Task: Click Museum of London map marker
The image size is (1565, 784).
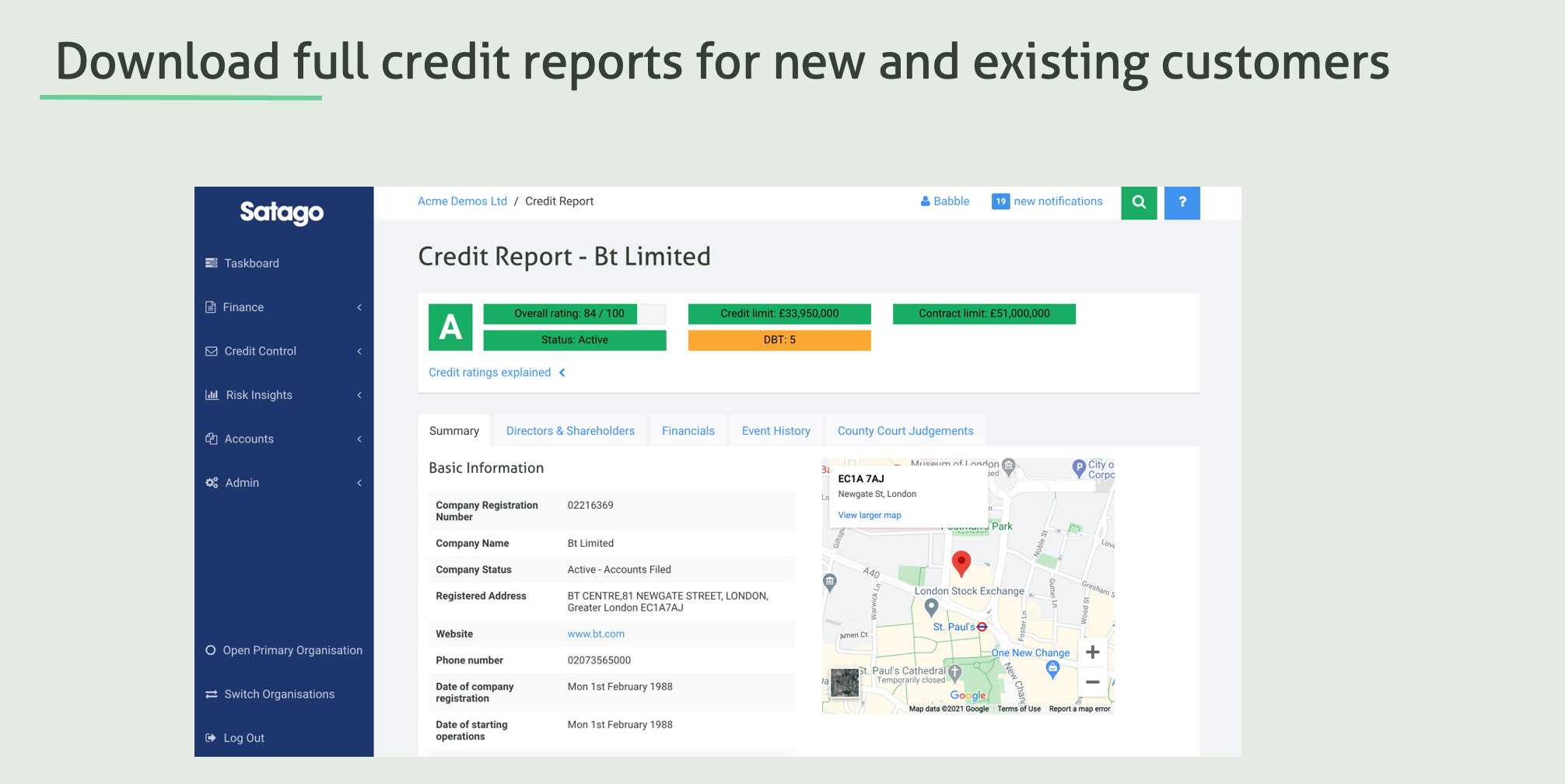Action: coord(1009,467)
